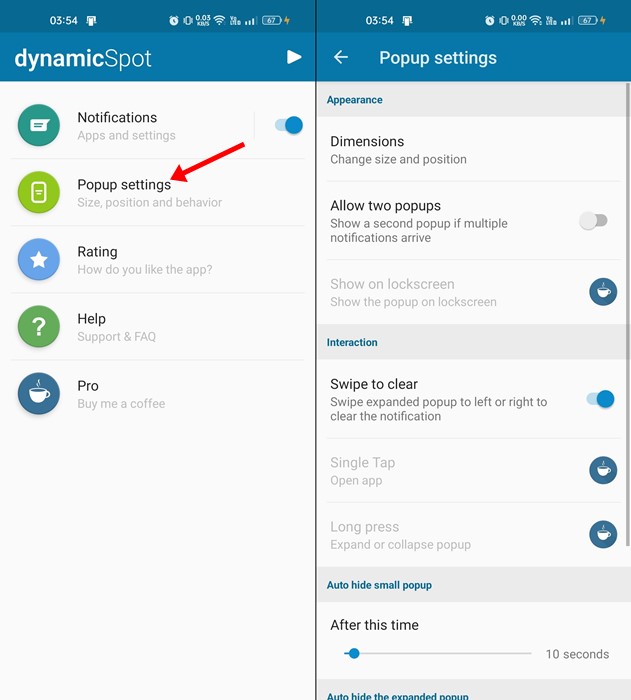The image size is (631, 700).
Task: Tap the 03:54 clock in right status bar
Action: tap(379, 21)
